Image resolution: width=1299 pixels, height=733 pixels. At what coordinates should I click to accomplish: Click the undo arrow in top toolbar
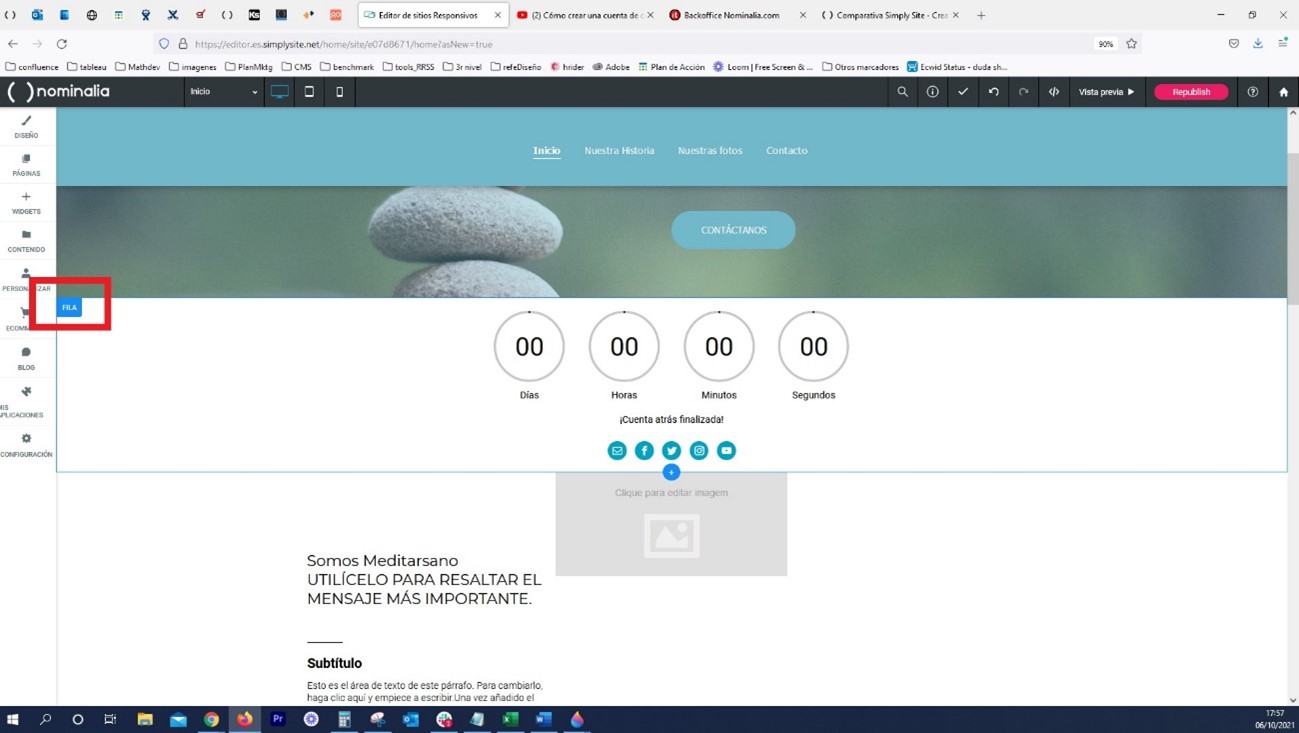993,92
